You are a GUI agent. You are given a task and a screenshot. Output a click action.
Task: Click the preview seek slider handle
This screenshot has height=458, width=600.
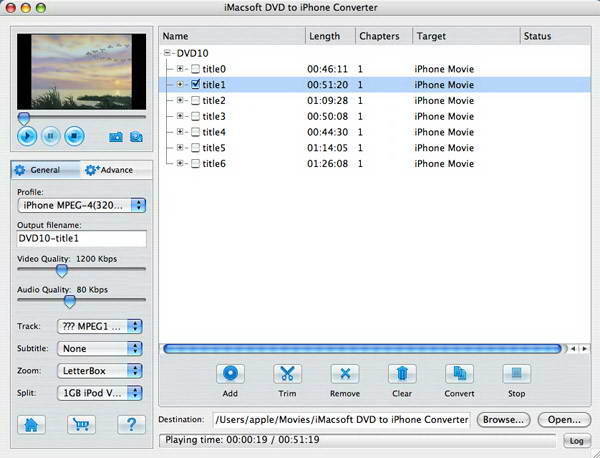(24, 118)
